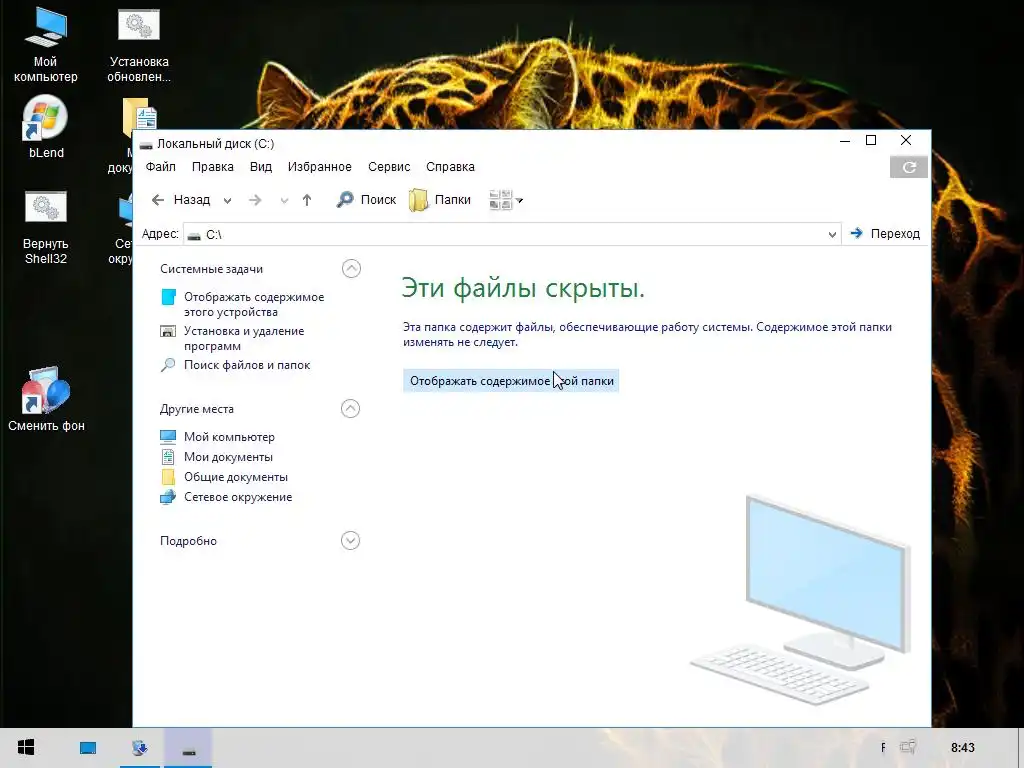The image size is (1024, 768).
Task: Click the clock showing 8:43
Action: coord(963,748)
